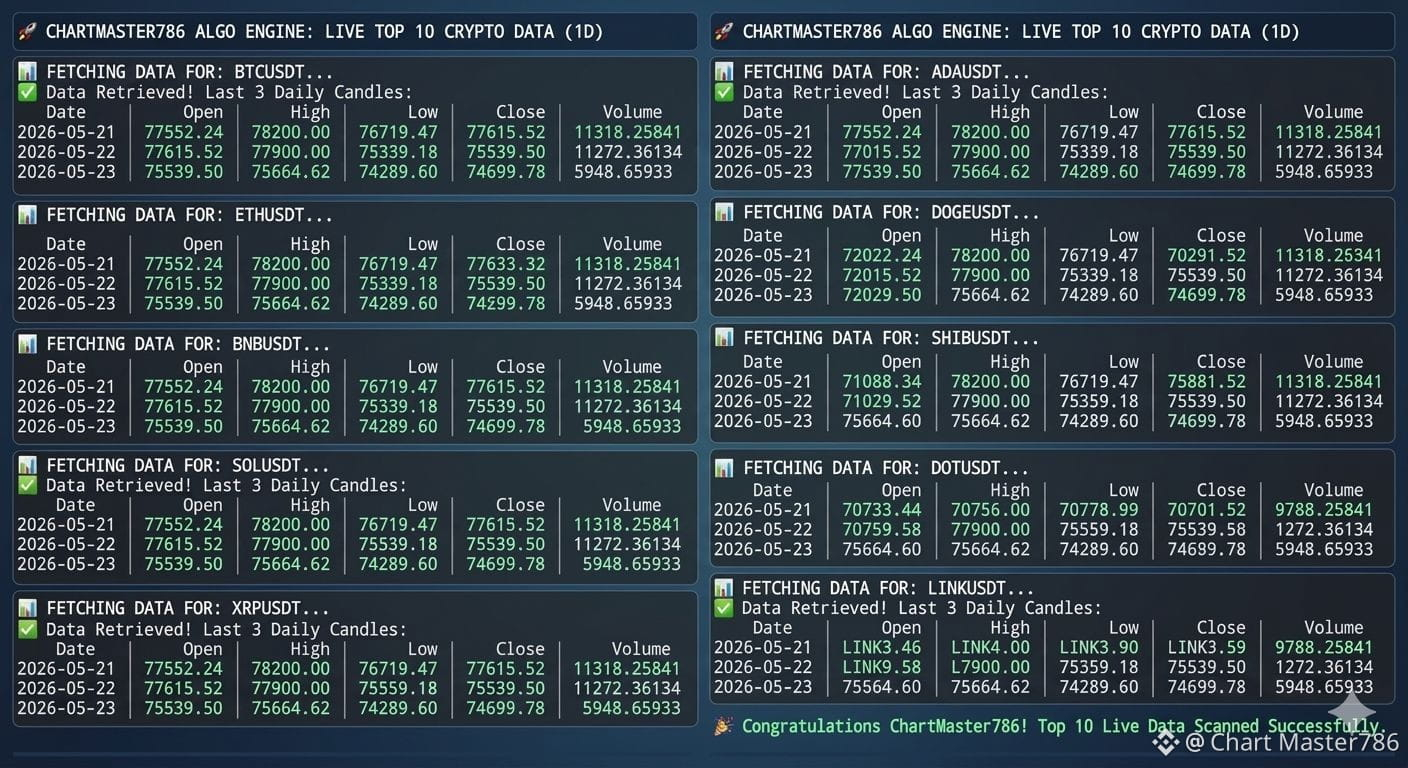1408x768 pixels.
Task: Select the 'FETCHING DATA FOR: SHIBUSDT...' line
Action: (x=892, y=338)
